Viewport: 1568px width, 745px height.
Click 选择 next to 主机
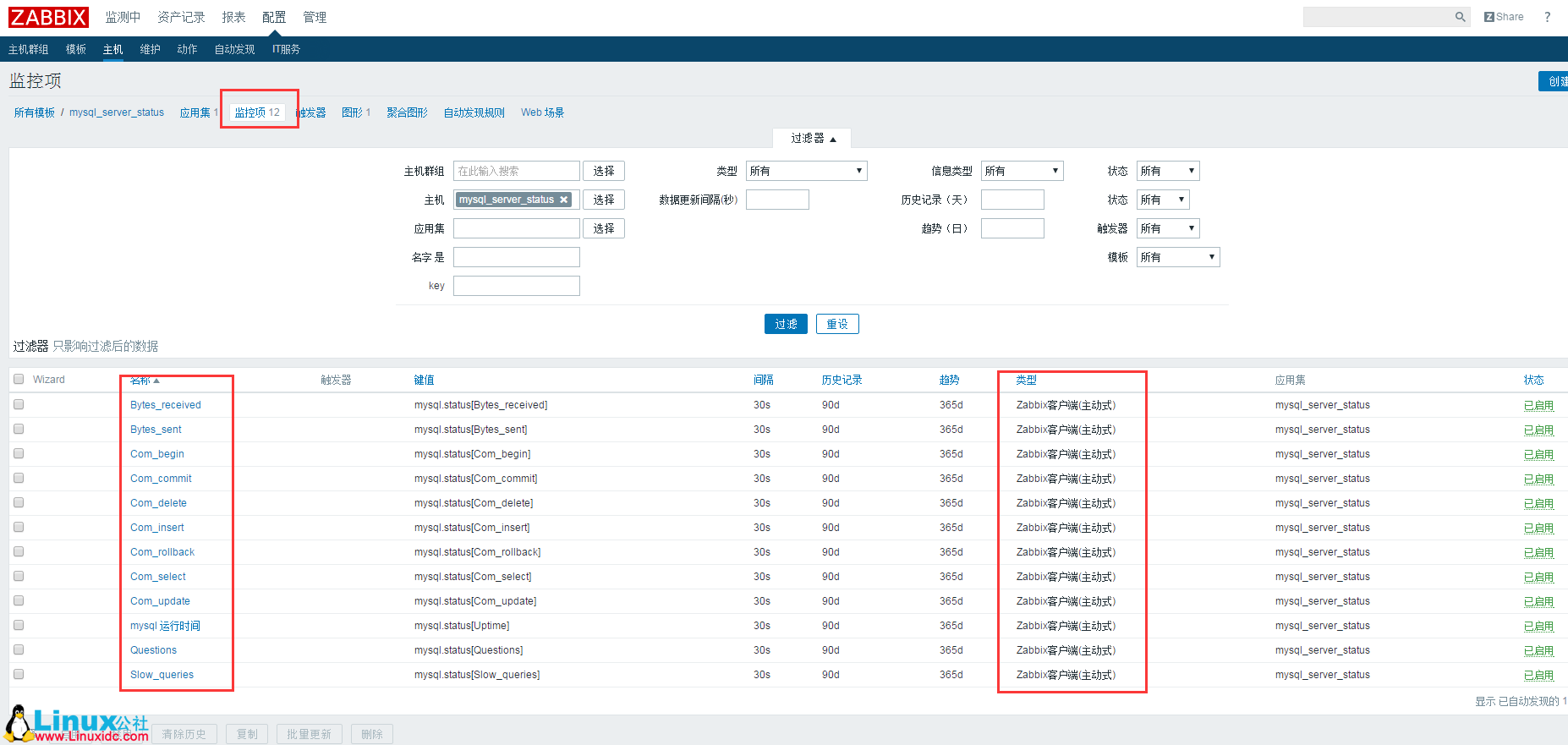(604, 200)
